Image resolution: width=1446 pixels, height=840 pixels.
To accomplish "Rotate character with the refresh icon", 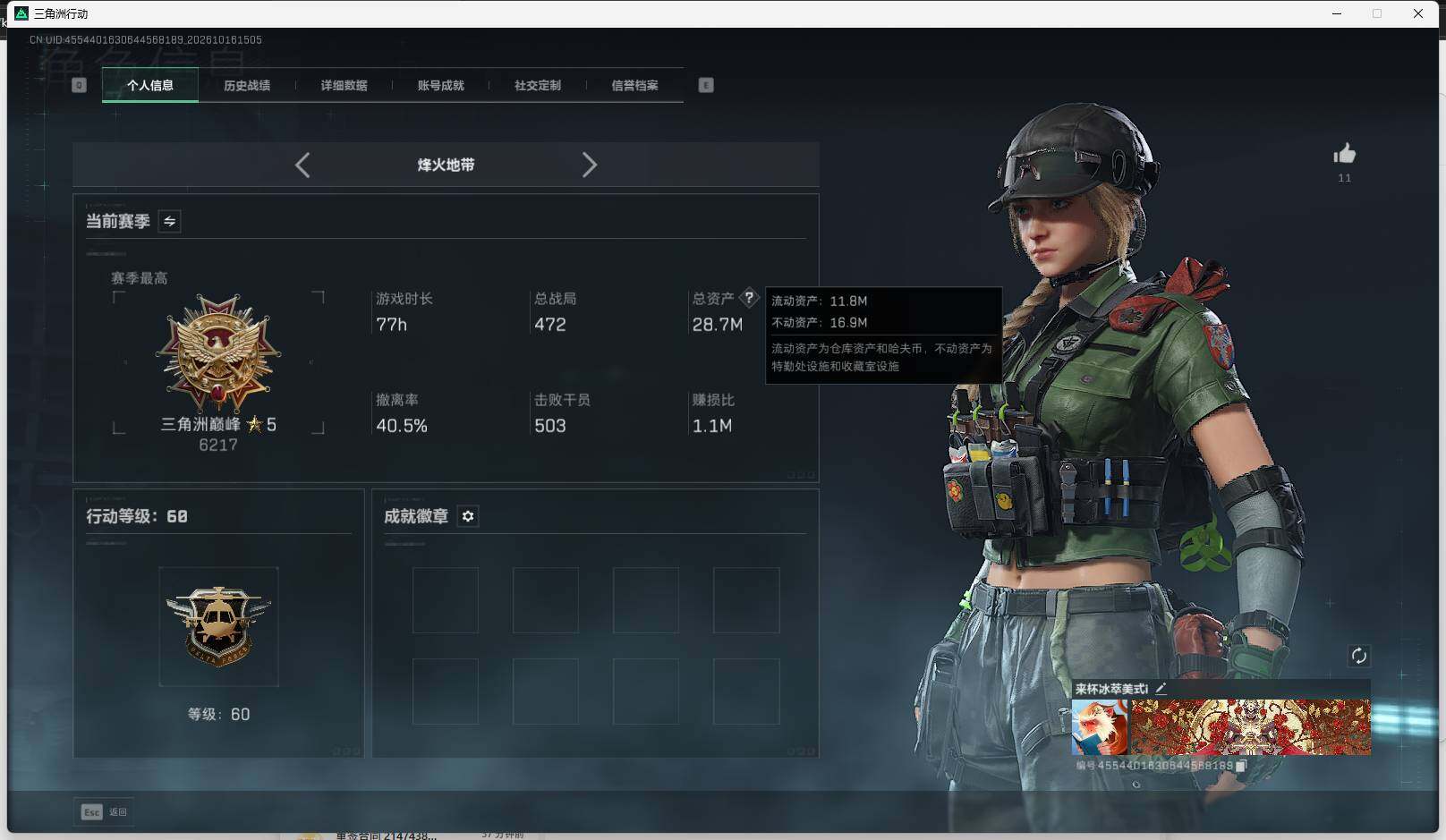I will (x=1358, y=656).
